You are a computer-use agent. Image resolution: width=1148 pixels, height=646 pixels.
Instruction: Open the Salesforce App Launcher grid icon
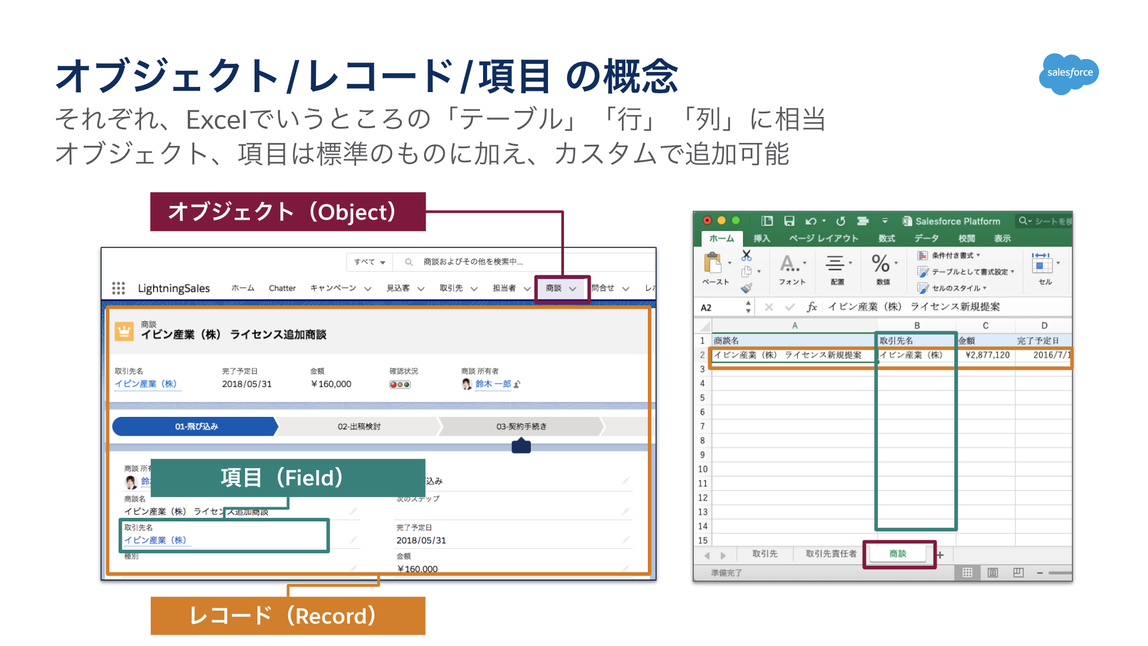118,288
